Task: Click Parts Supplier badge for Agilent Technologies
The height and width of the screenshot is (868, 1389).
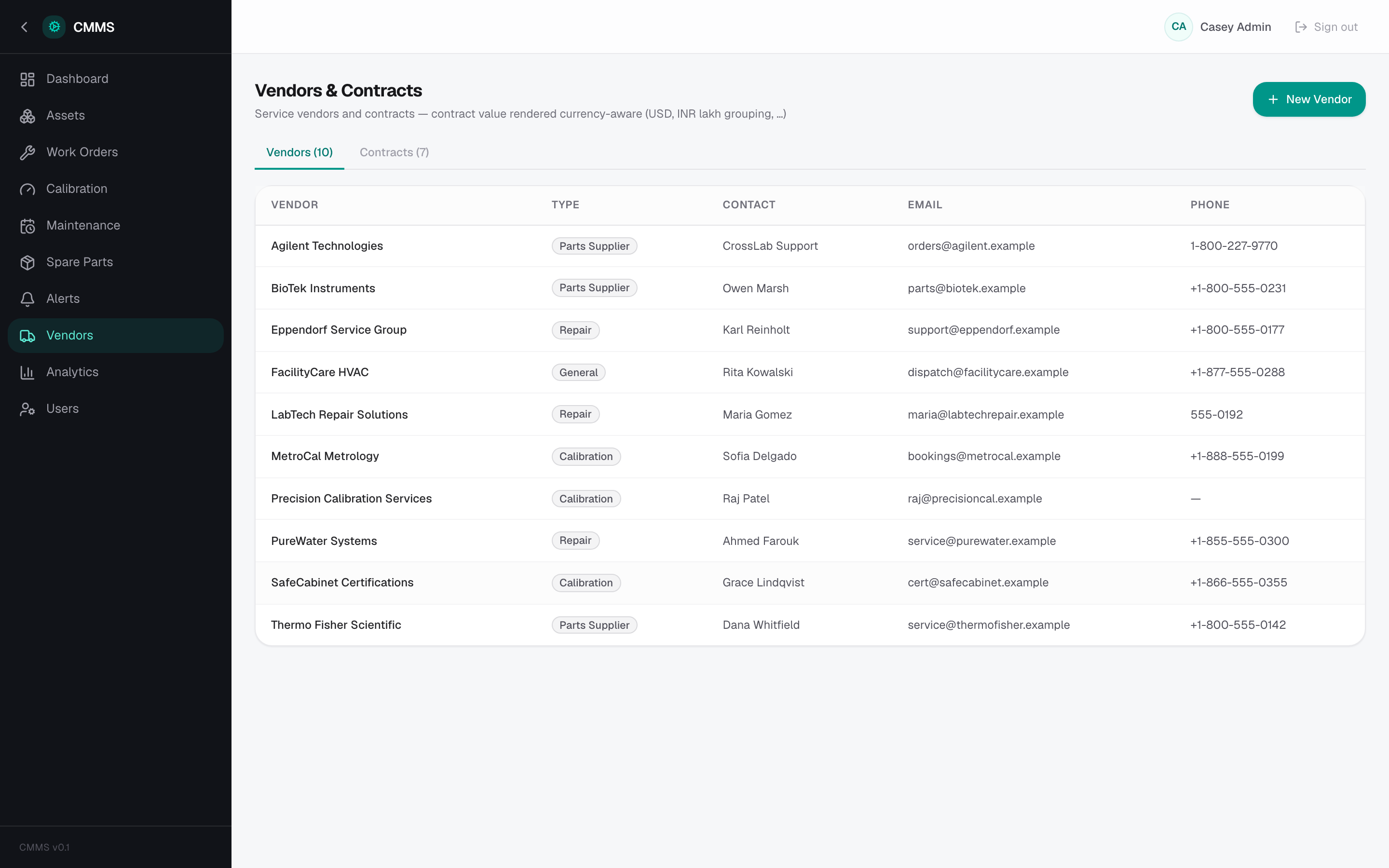Action: [x=594, y=246]
